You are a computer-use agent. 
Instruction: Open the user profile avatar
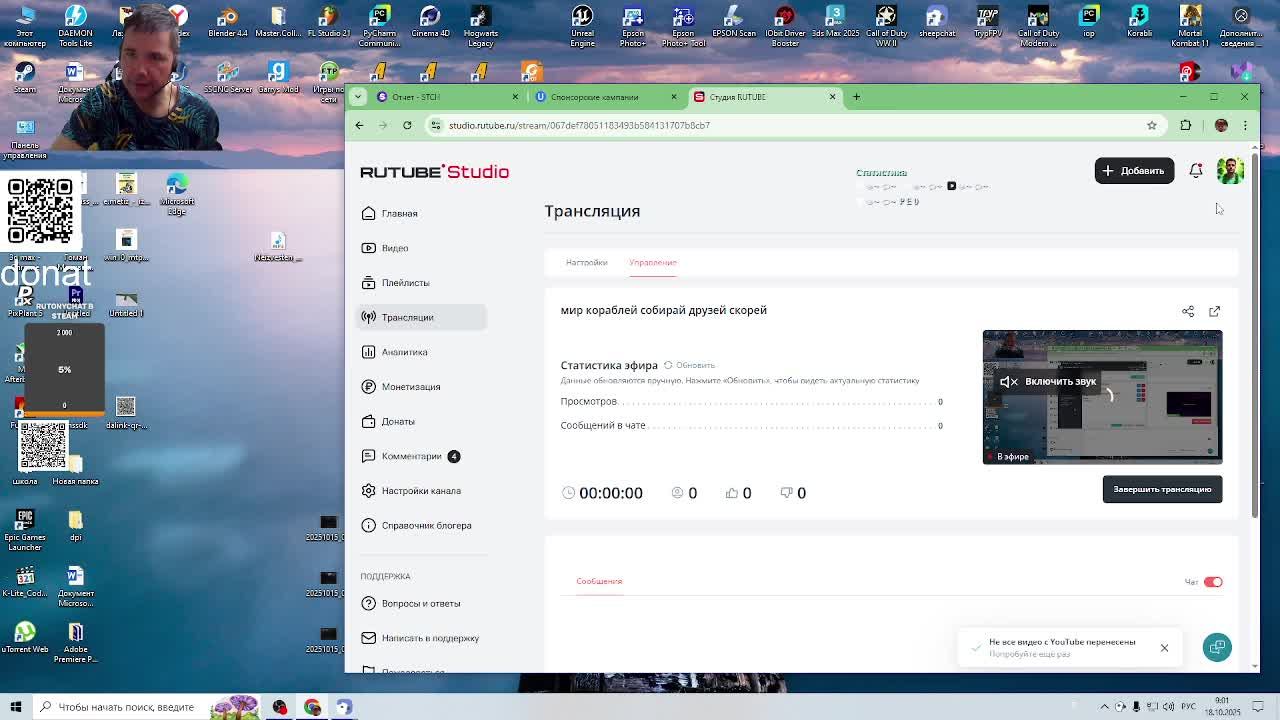1230,171
